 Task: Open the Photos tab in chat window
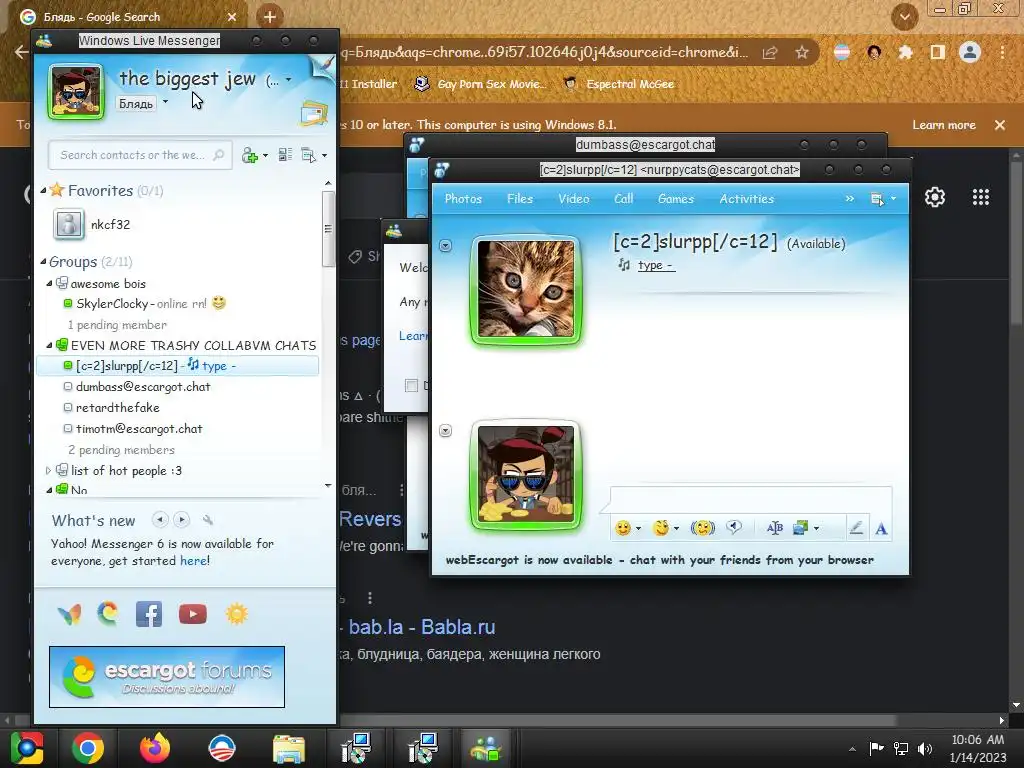(463, 199)
